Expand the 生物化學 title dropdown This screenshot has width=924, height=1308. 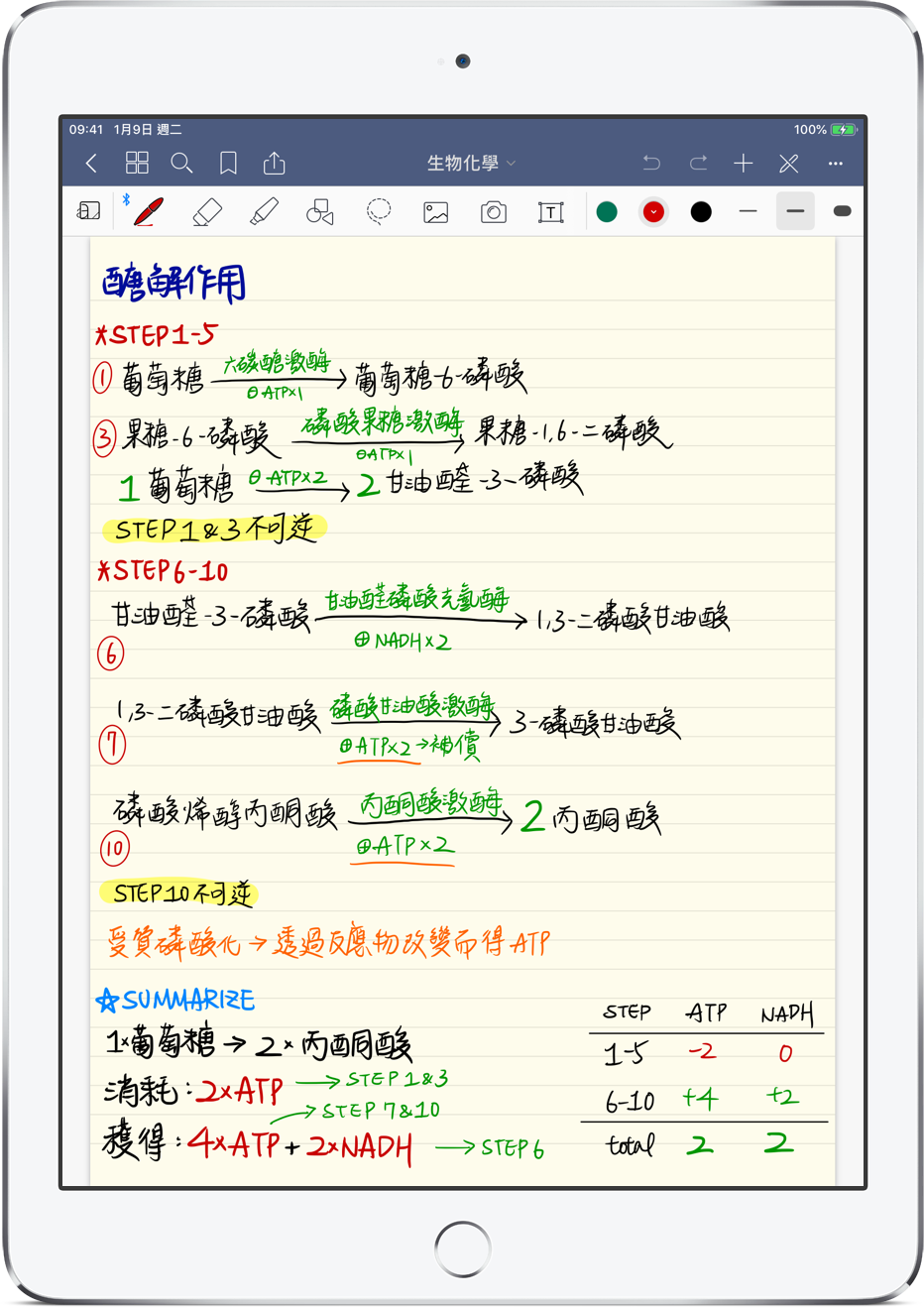point(471,163)
